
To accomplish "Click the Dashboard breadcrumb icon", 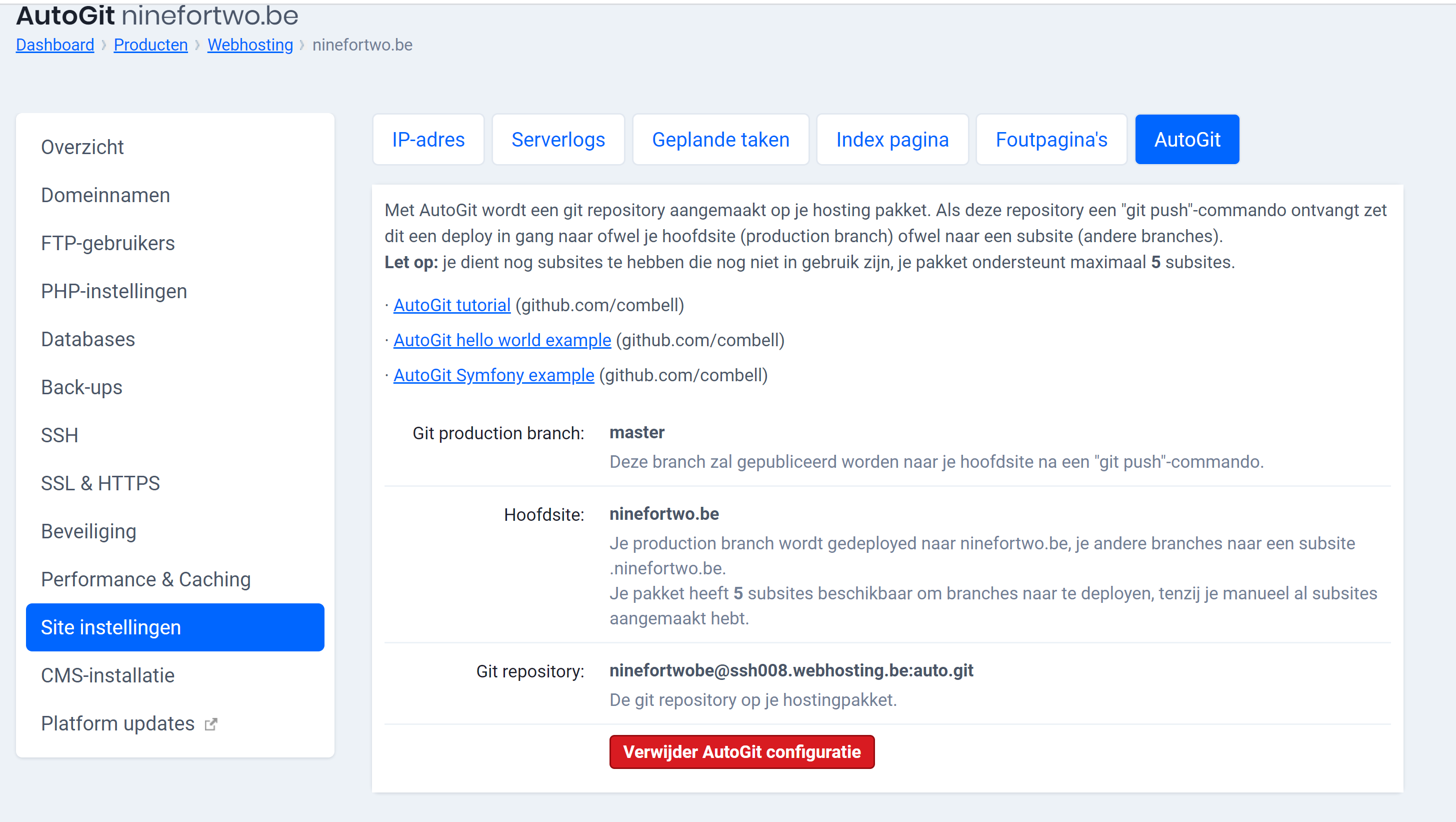I will tap(54, 44).
